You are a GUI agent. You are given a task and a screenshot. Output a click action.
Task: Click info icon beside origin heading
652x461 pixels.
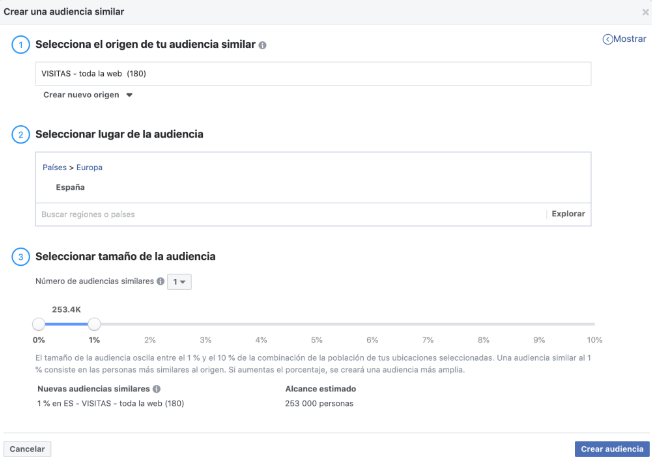263,46
